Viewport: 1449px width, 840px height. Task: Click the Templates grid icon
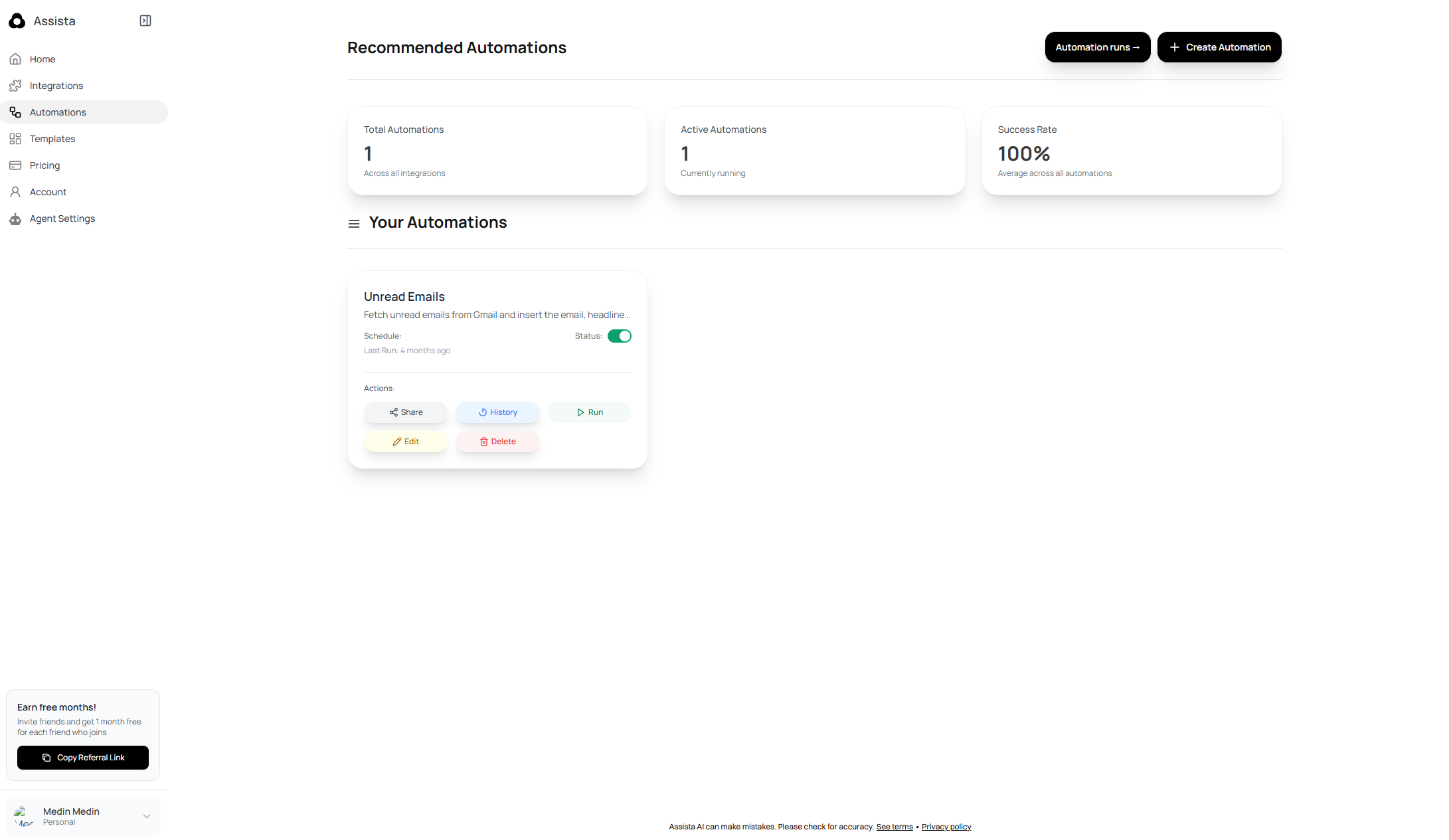pyautogui.click(x=15, y=139)
